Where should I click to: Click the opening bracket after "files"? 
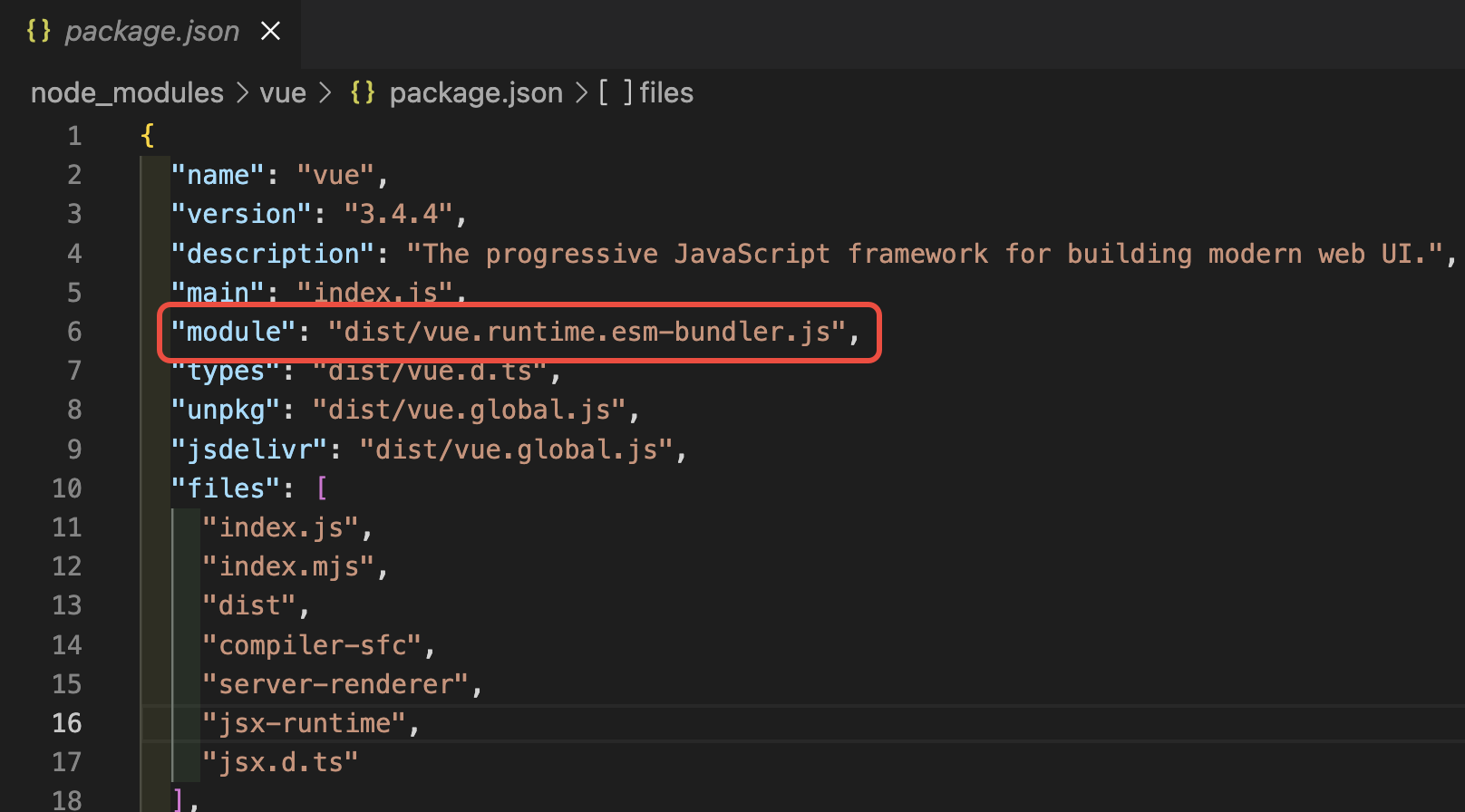click(x=321, y=488)
